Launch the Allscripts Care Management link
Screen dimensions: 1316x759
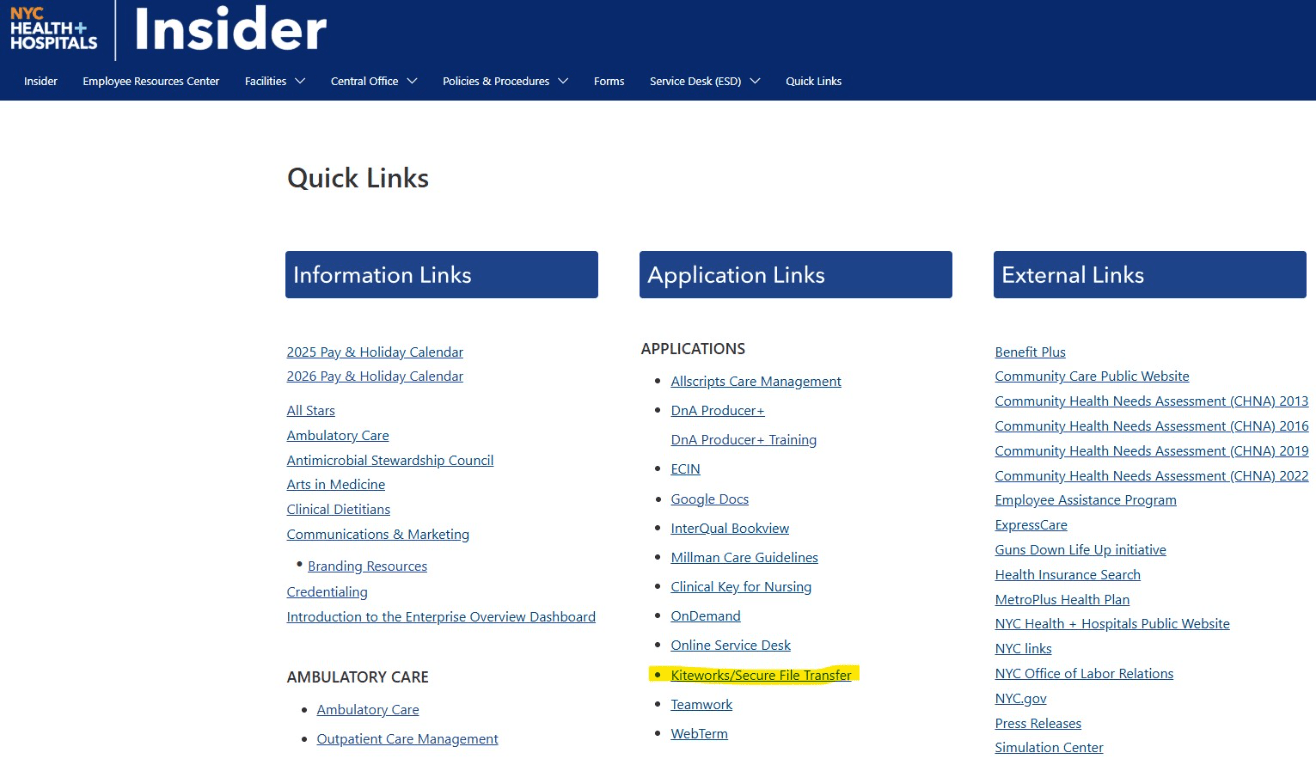pyautogui.click(x=756, y=381)
